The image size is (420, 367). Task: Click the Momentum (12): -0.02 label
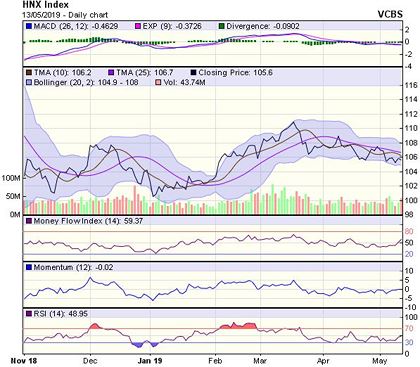73,267
